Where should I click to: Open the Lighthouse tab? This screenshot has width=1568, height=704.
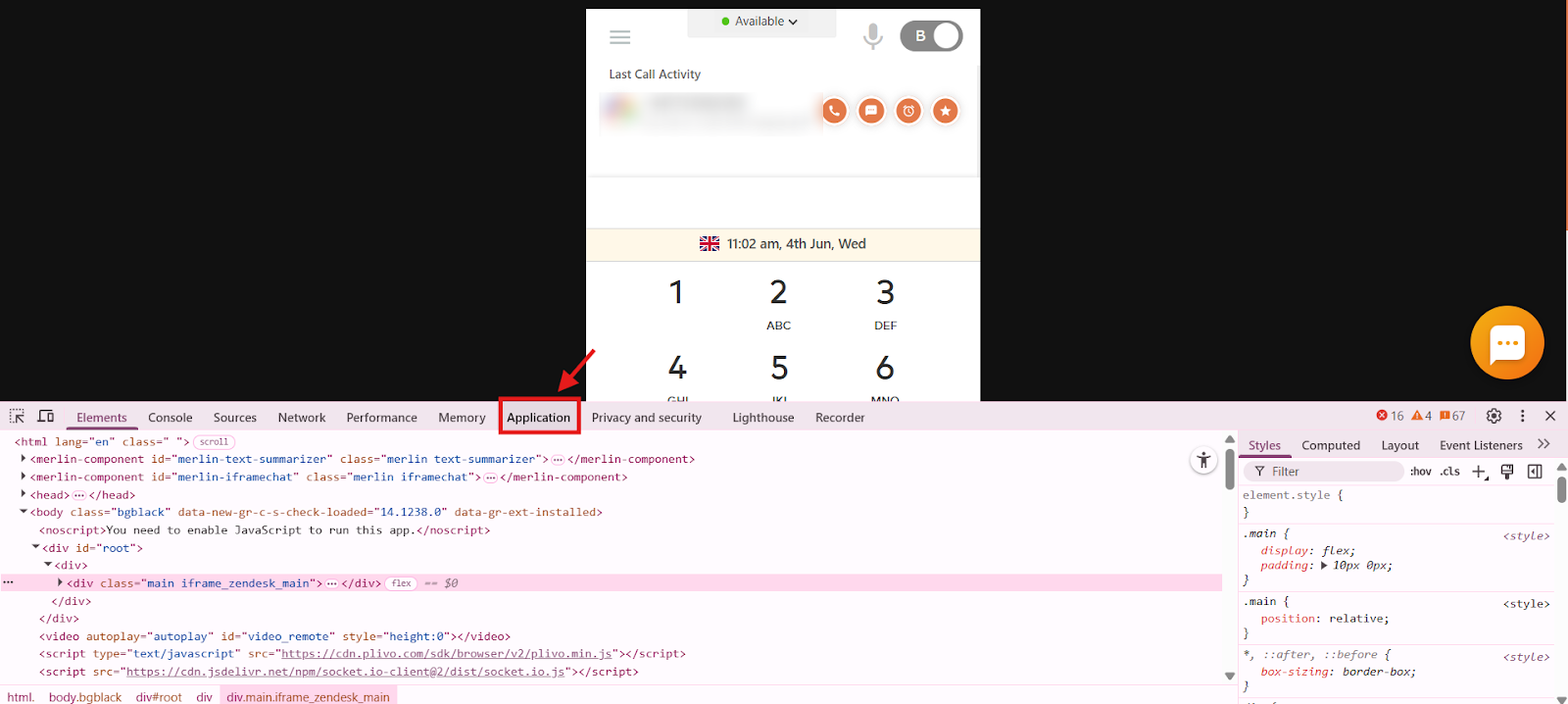pos(763,418)
